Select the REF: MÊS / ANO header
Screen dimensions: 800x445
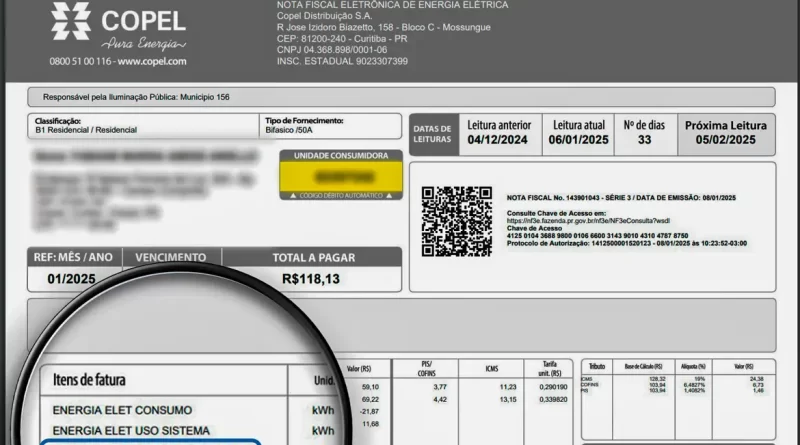pos(73,257)
